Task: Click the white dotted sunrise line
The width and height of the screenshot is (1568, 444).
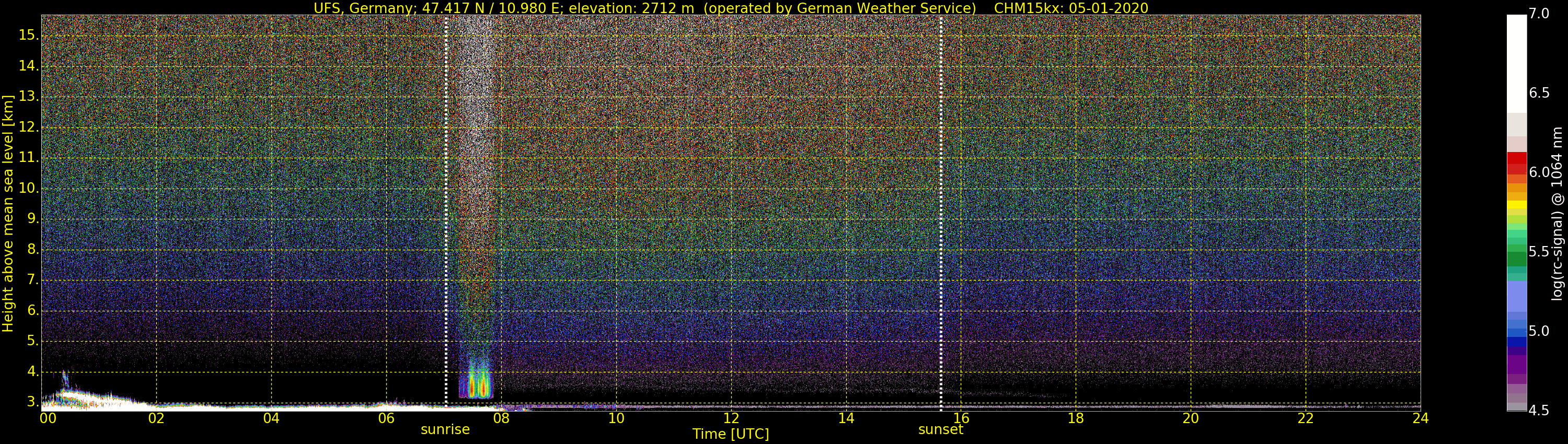Action: click(446, 213)
